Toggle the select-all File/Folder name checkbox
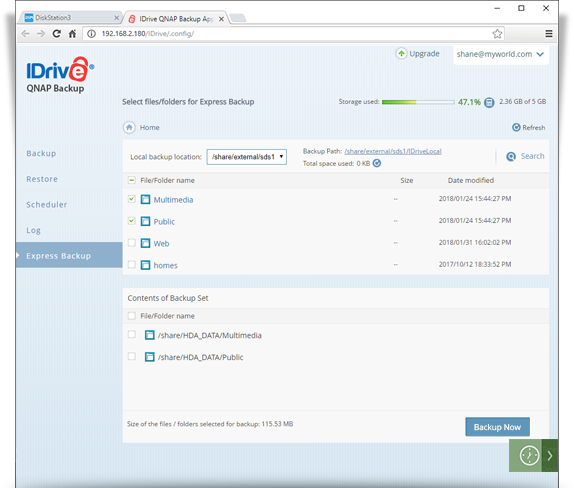This screenshot has width=574, height=488. (131, 180)
